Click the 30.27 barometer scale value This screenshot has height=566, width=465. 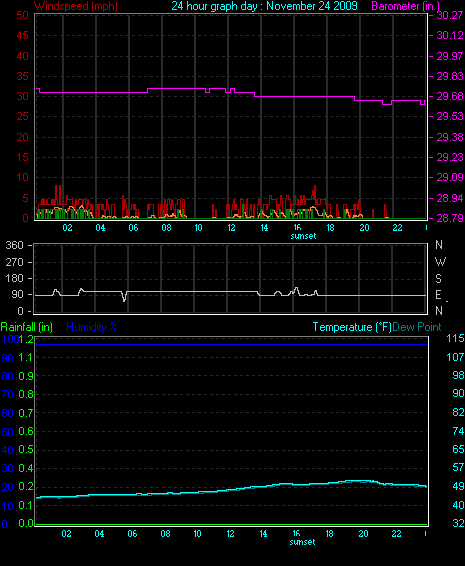[x=450, y=15]
